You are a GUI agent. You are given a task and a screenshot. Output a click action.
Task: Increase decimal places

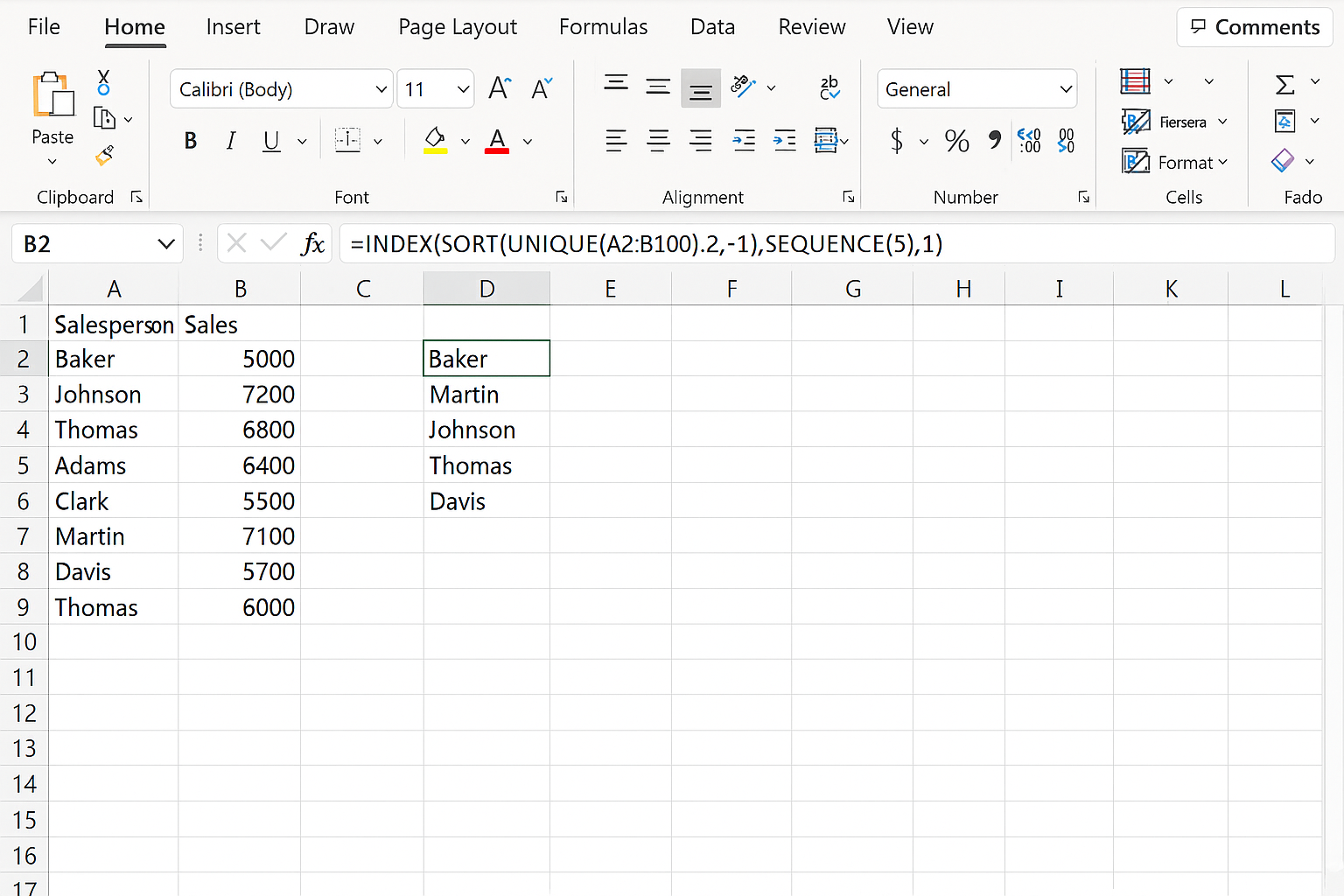tap(1029, 140)
